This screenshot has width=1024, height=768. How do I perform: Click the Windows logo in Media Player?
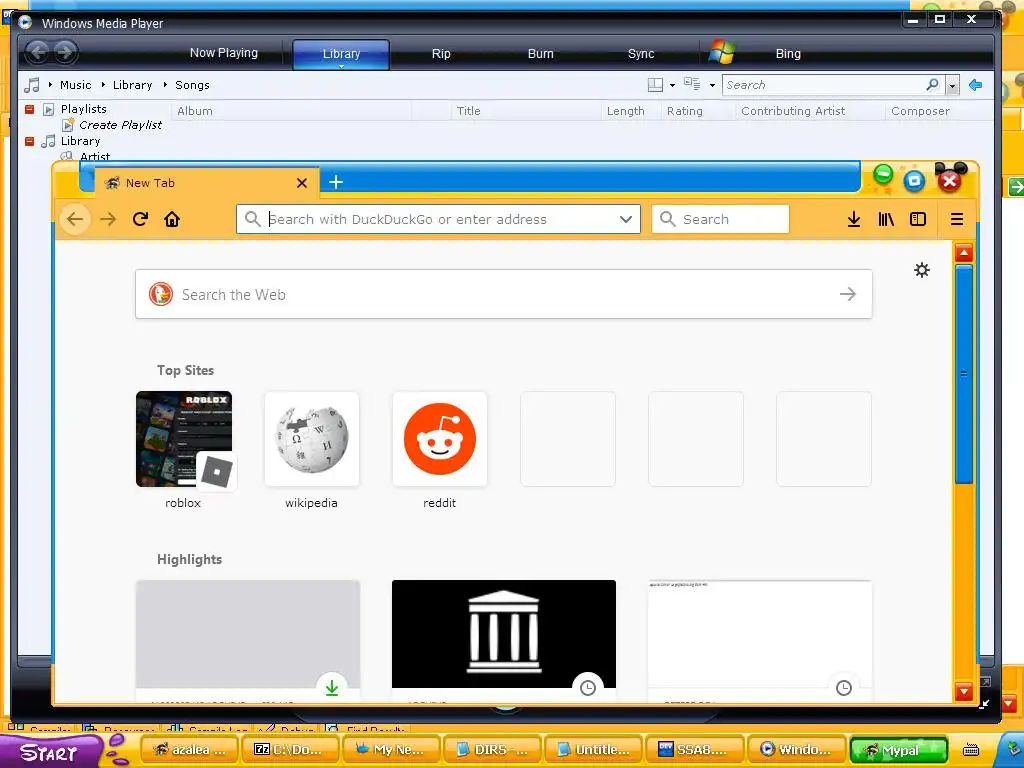pyautogui.click(x=722, y=52)
